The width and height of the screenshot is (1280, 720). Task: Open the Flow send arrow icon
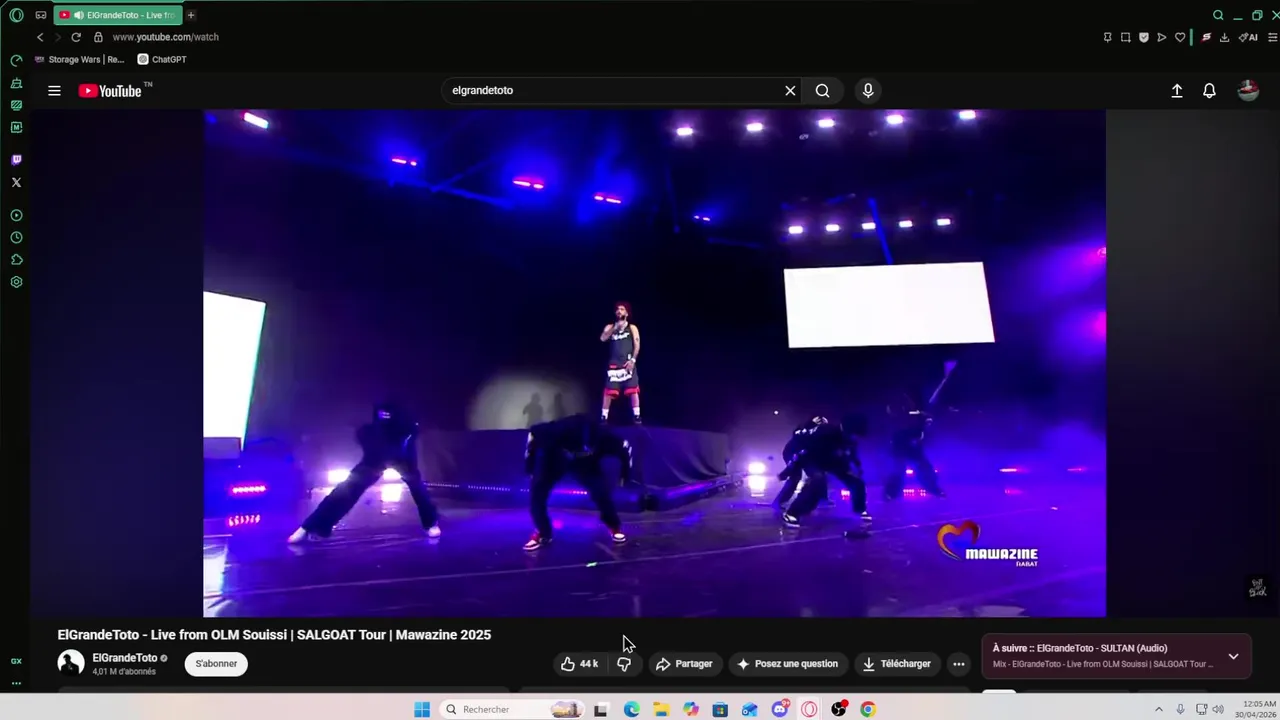(x=1161, y=37)
